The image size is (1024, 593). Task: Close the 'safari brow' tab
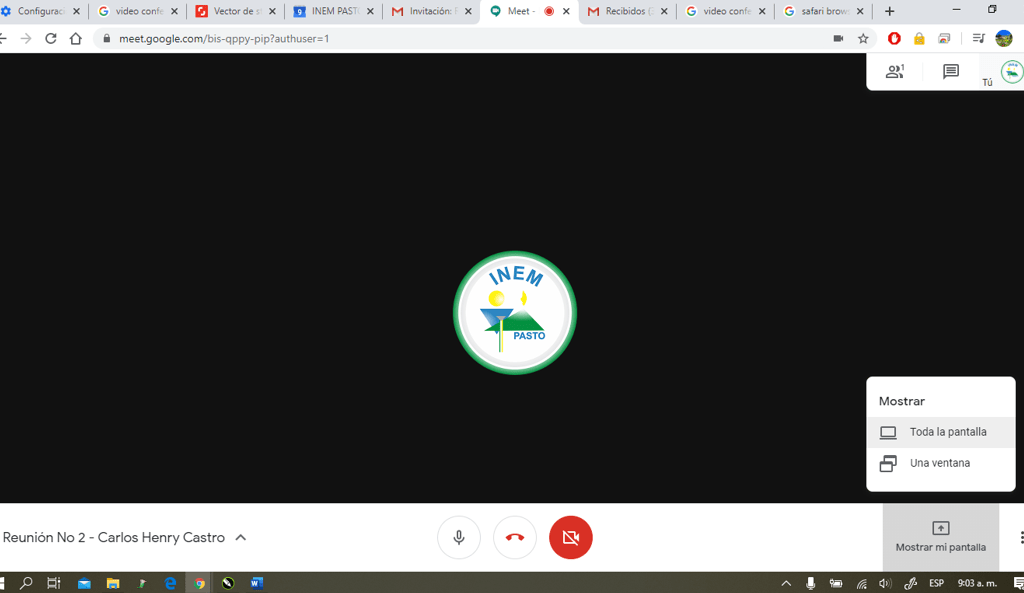click(x=860, y=11)
